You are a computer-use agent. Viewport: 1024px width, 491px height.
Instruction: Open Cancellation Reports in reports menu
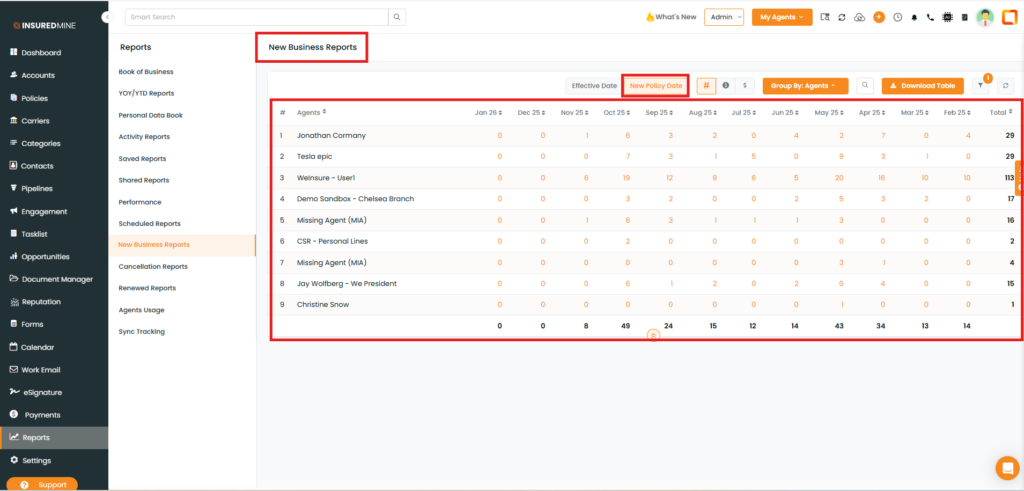point(153,266)
